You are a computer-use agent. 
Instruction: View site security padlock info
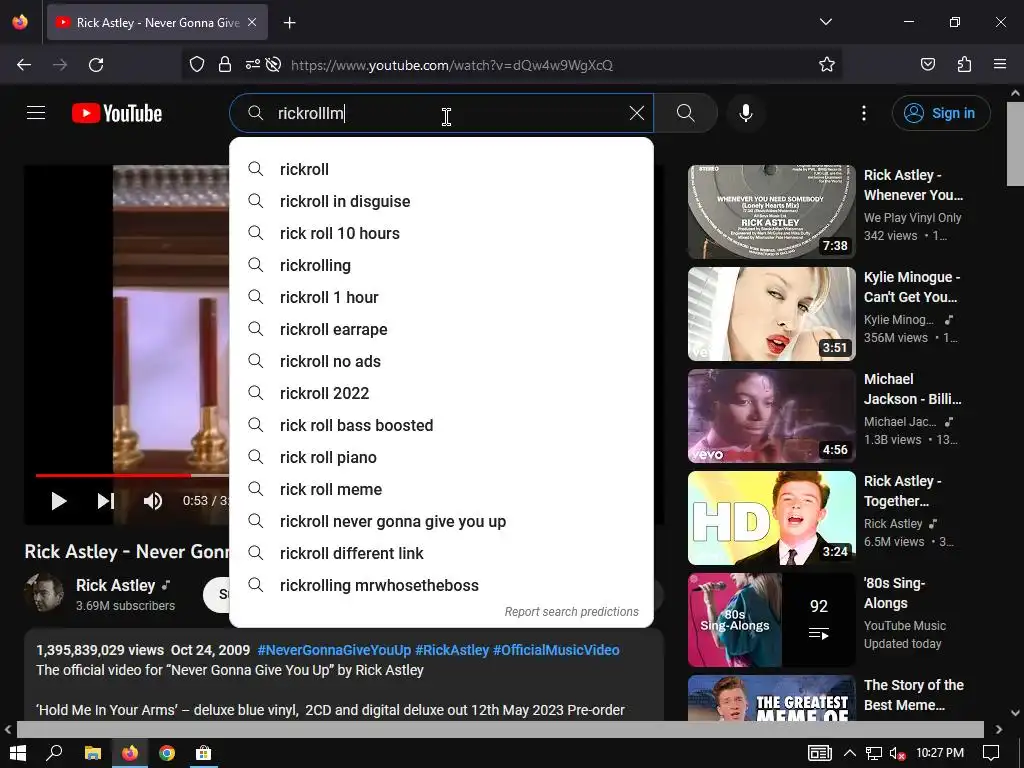click(225, 65)
